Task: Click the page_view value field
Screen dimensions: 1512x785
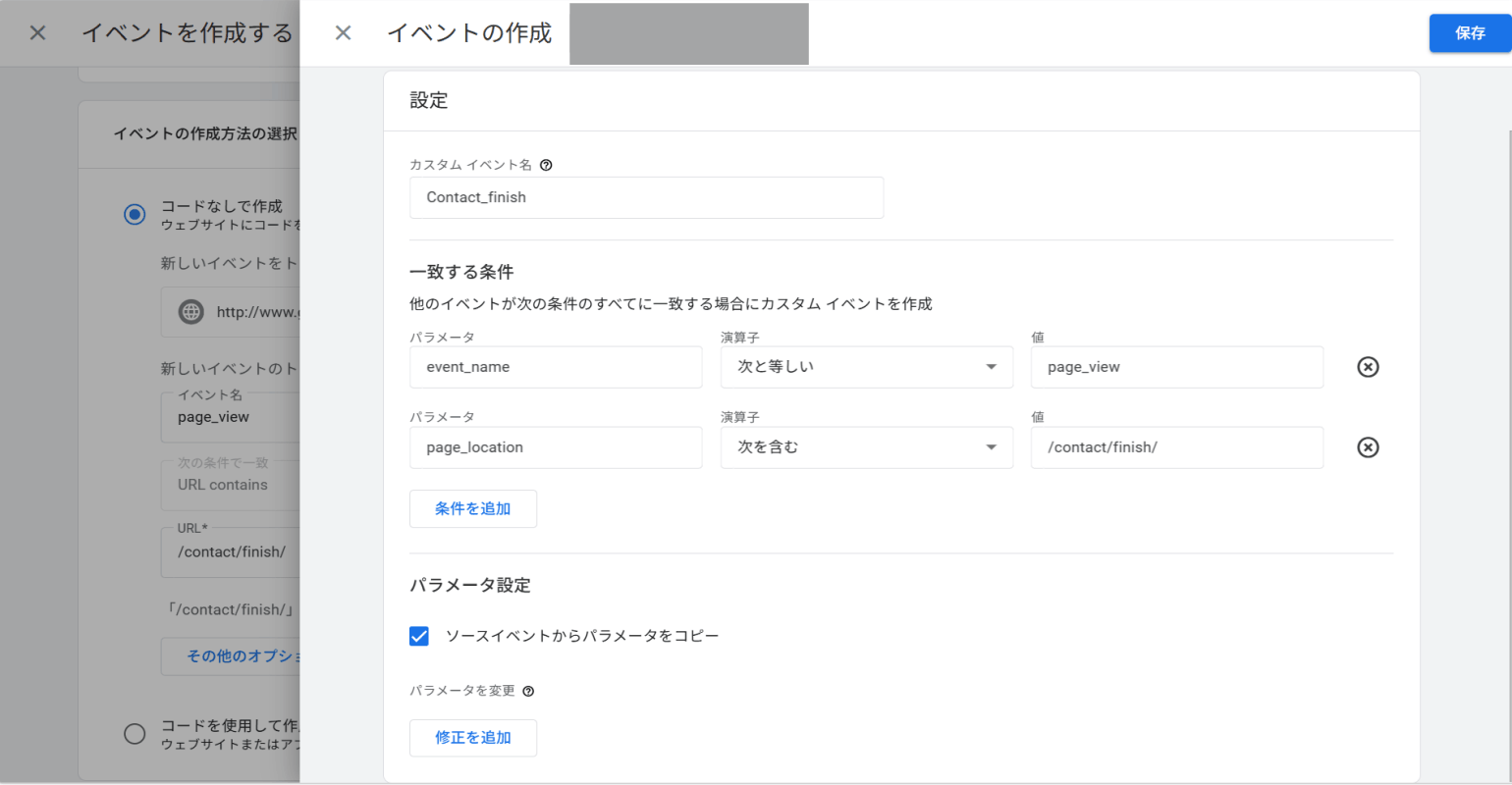Action: [x=1176, y=367]
